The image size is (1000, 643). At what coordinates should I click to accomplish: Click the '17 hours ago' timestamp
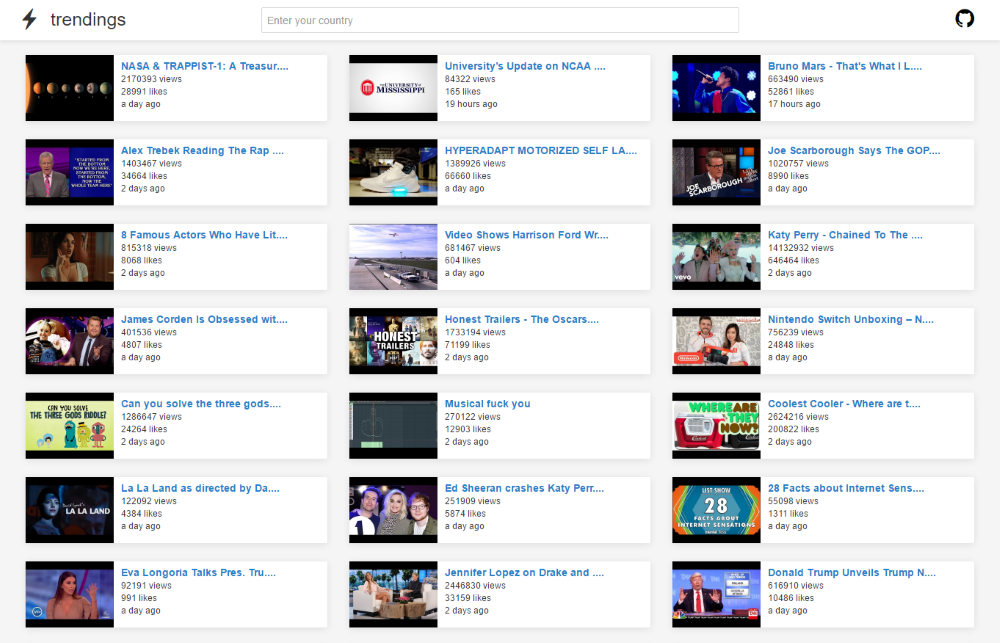794,104
